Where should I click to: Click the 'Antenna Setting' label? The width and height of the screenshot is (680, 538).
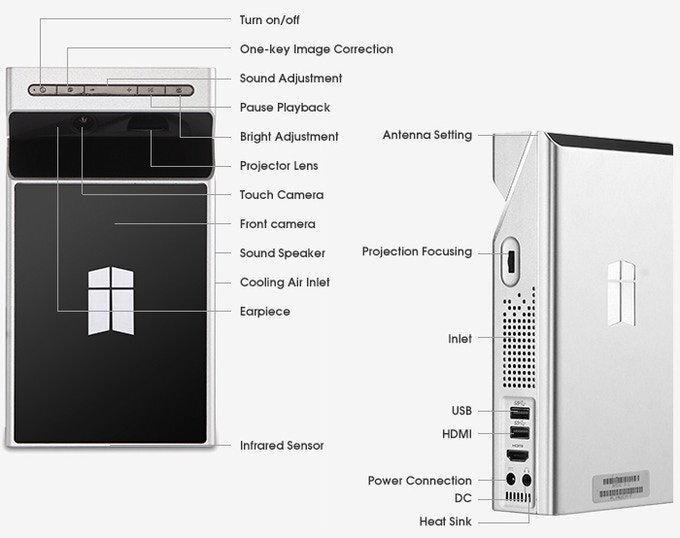(x=427, y=135)
